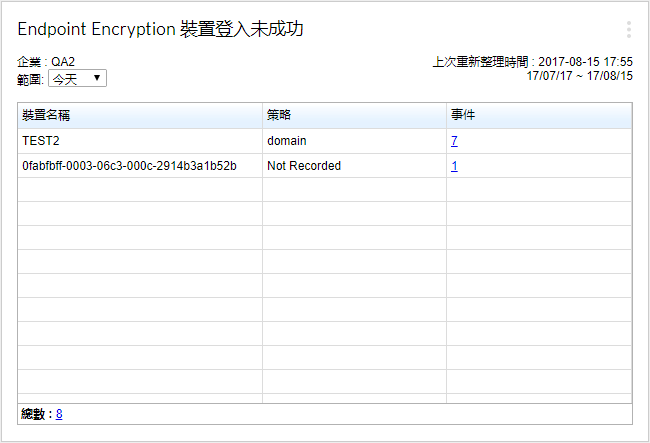This screenshot has height=443, width=650.
Task: Expand the 範圍 dropdown showing 今天
Action: [77, 78]
